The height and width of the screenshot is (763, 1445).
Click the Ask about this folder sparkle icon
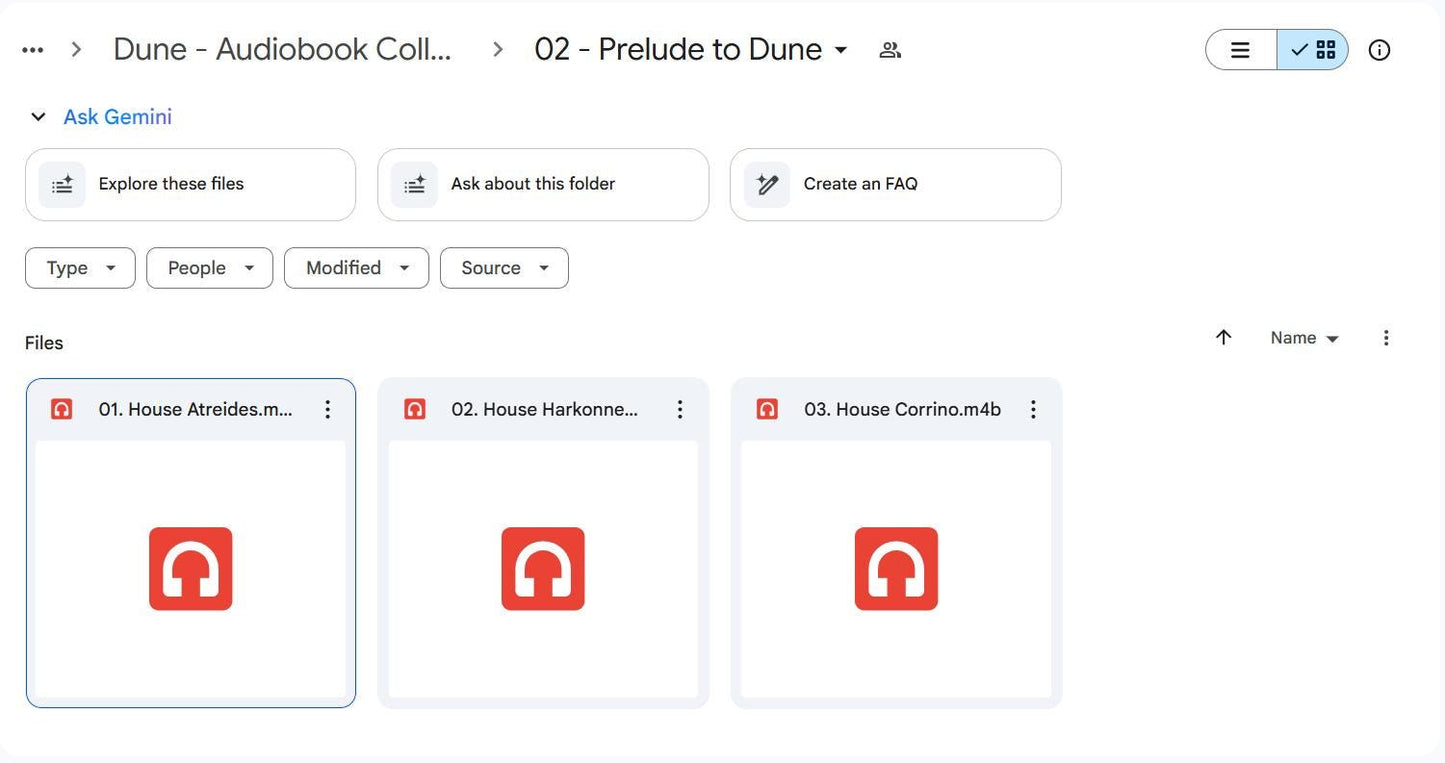point(414,184)
